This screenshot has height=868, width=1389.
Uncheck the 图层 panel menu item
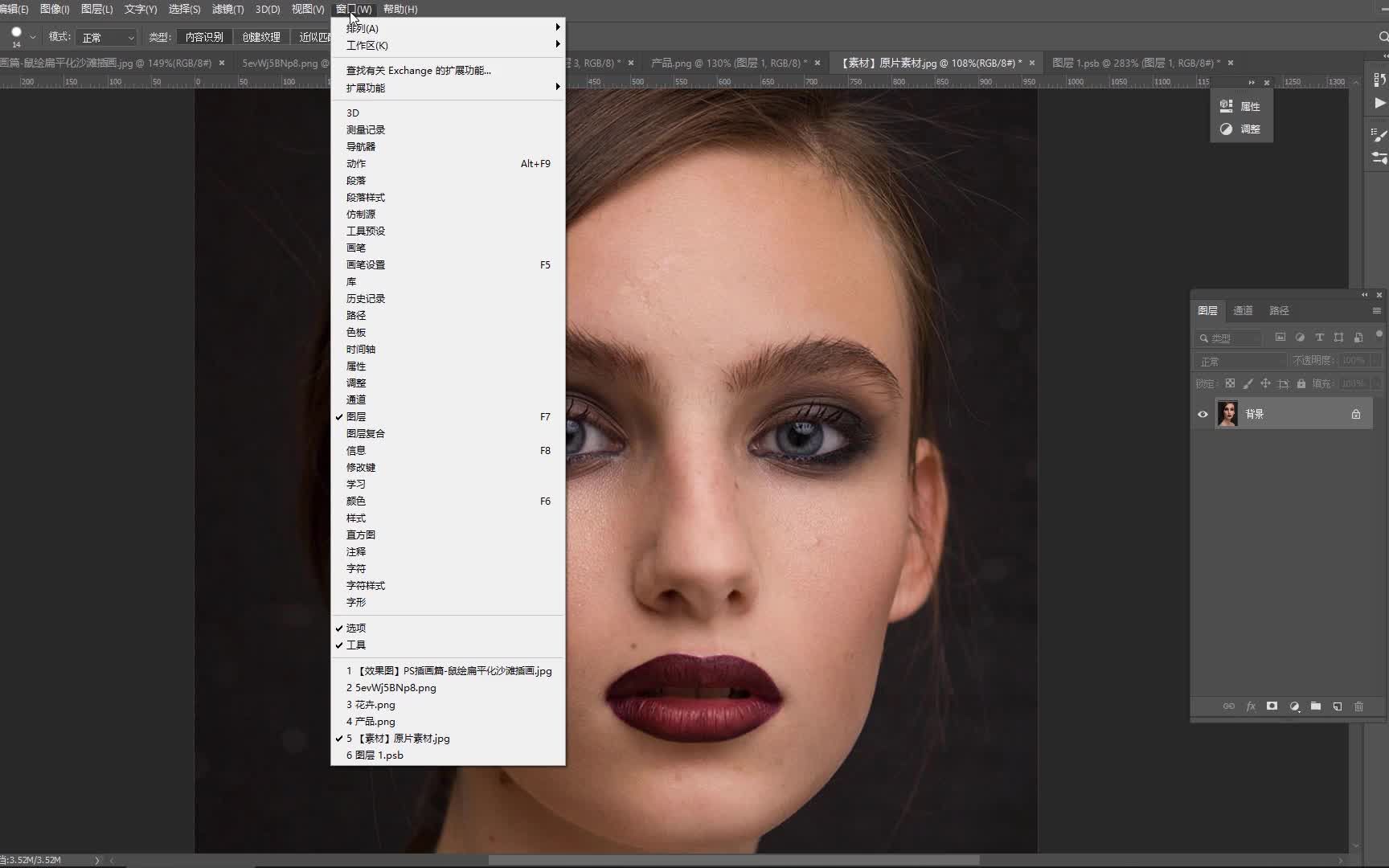coord(356,417)
